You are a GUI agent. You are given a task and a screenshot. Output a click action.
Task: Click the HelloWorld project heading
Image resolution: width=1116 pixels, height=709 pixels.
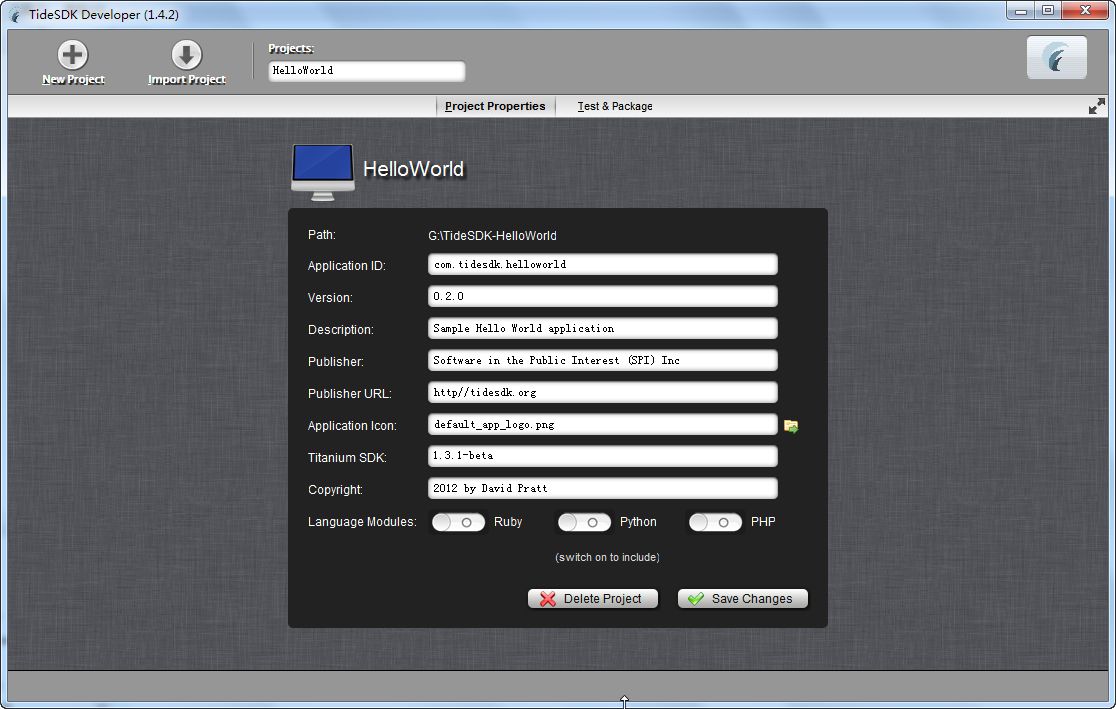tap(414, 169)
